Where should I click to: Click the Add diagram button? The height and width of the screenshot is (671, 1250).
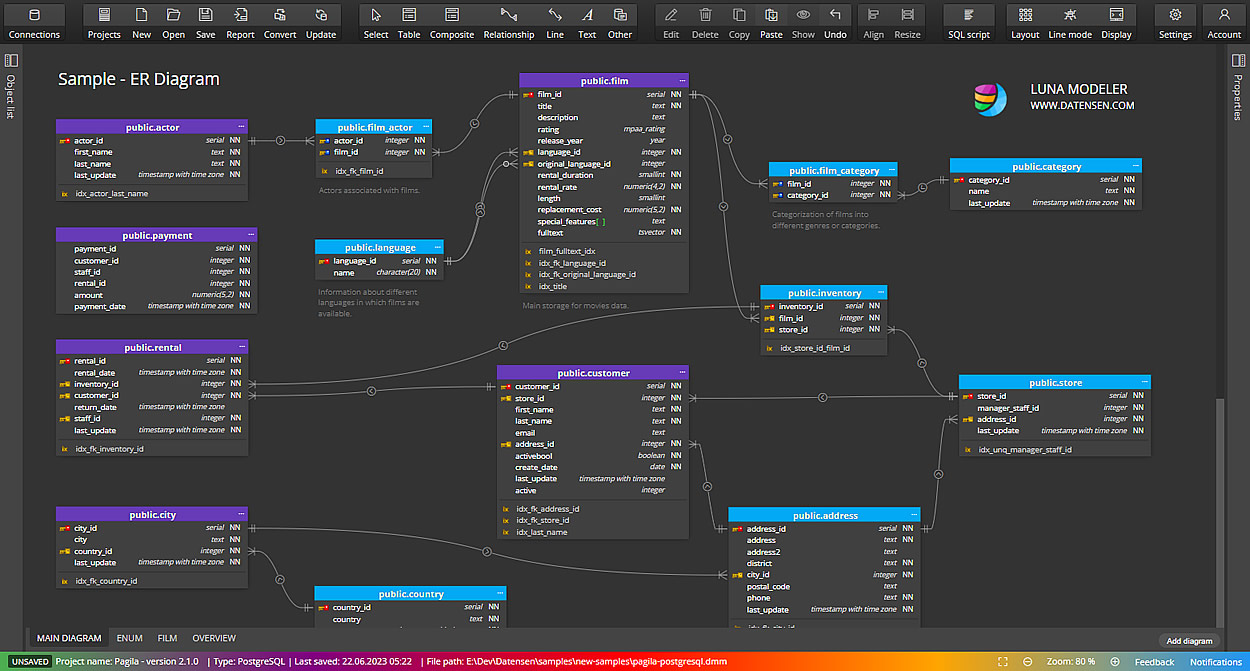pos(1189,641)
